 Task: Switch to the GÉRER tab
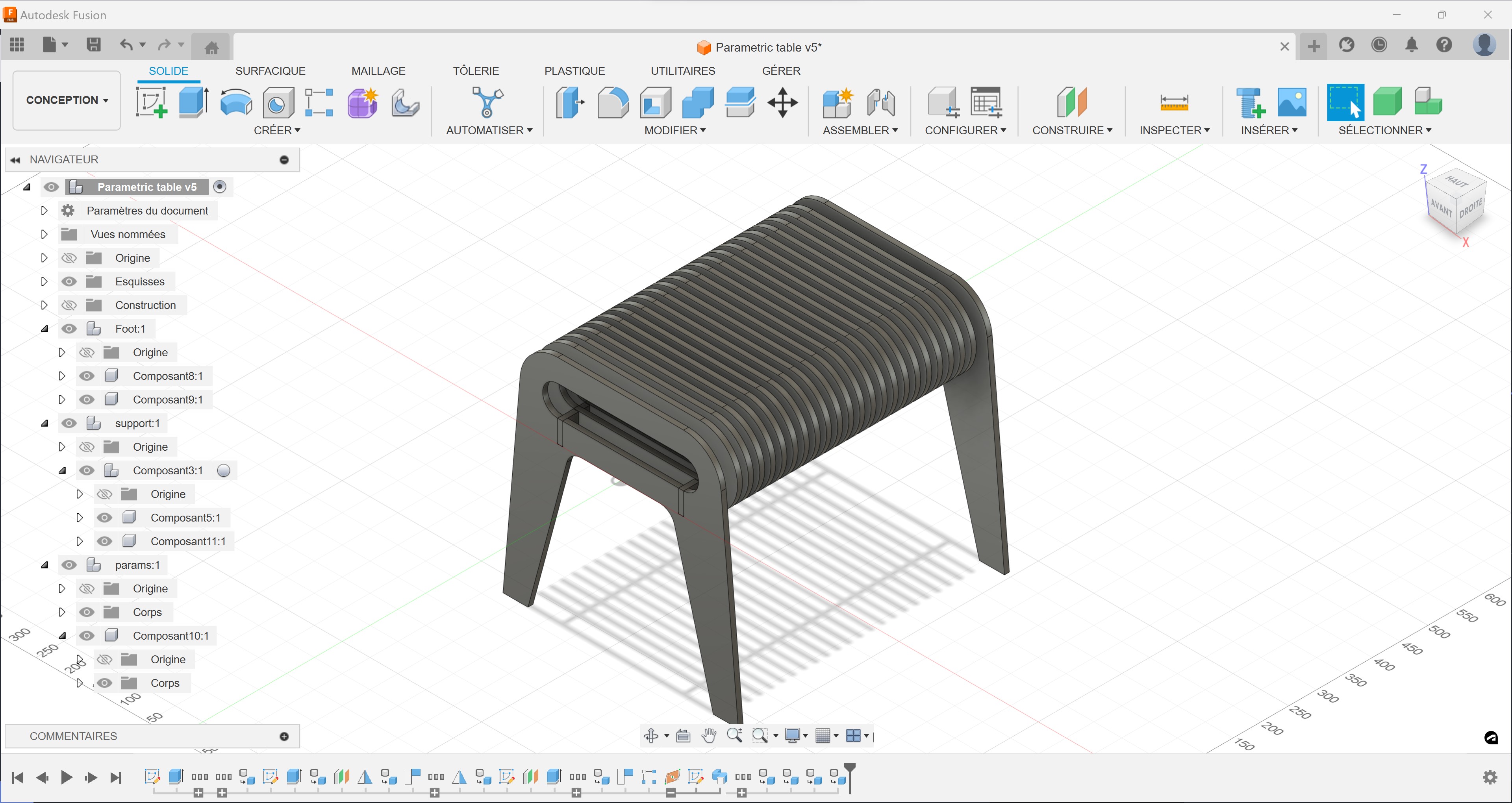point(781,71)
